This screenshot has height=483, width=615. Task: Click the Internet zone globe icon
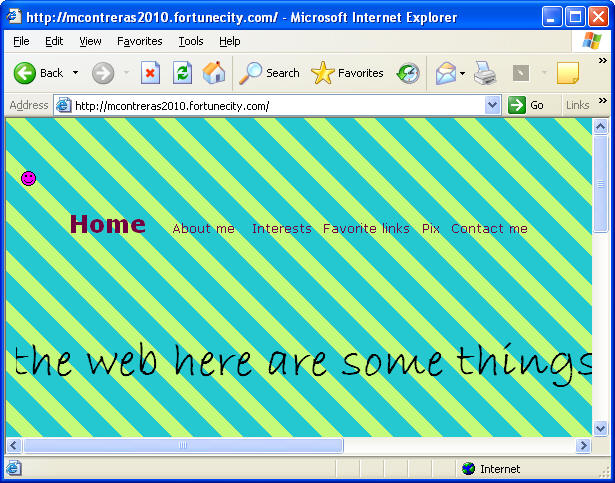tap(468, 469)
